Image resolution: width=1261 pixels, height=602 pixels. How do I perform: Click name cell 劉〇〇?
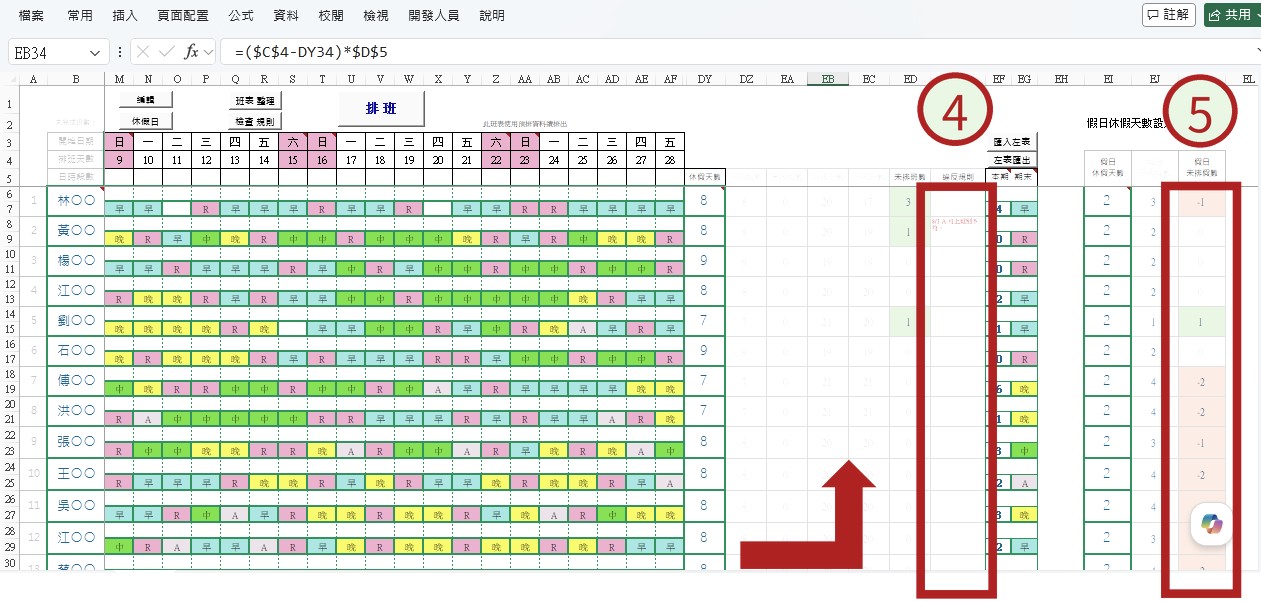(x=76, y=321)
